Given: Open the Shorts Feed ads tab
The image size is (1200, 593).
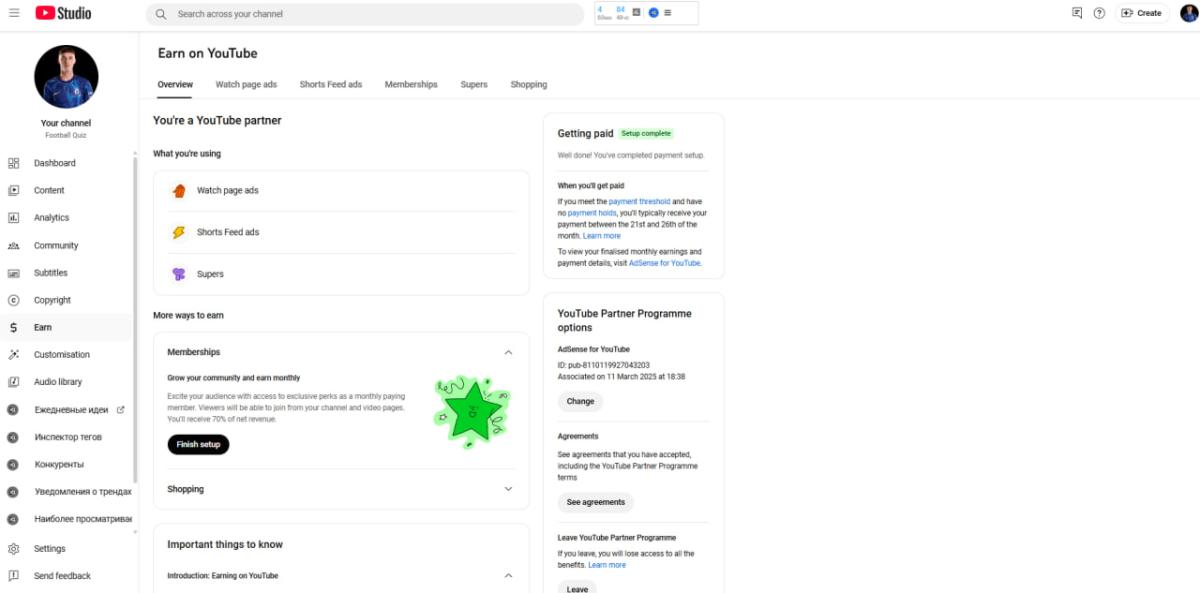Looking at the screenshot, I should [x=331, y=85].
